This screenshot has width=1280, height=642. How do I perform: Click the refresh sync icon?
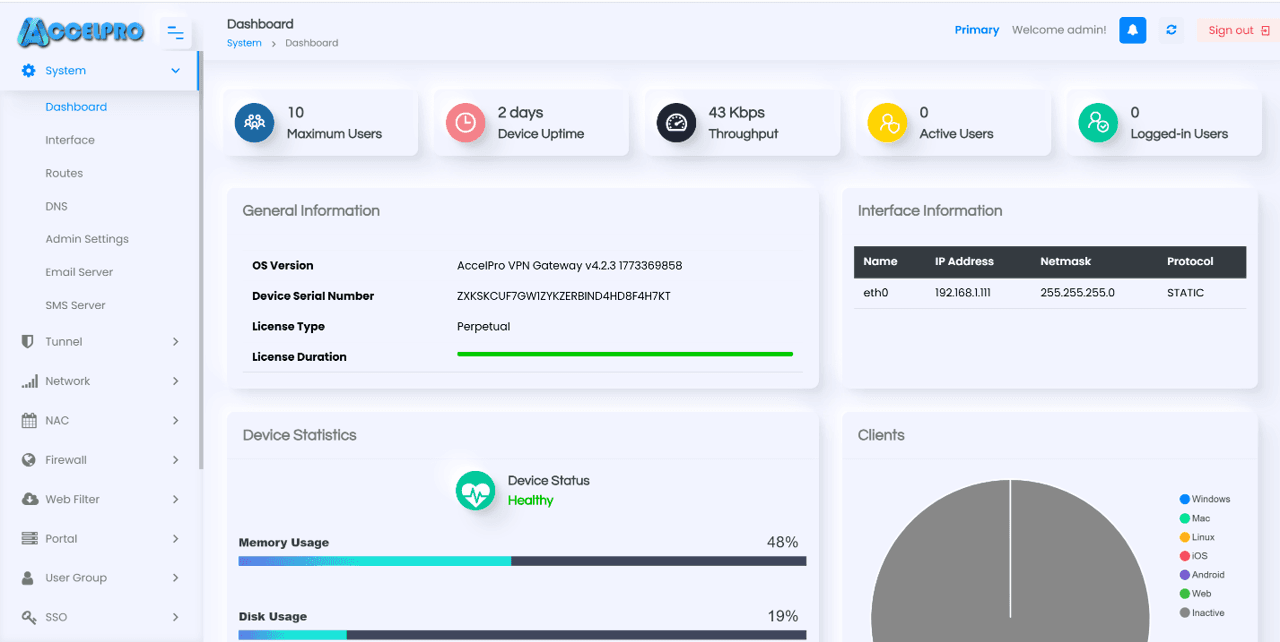(1171, 30)
